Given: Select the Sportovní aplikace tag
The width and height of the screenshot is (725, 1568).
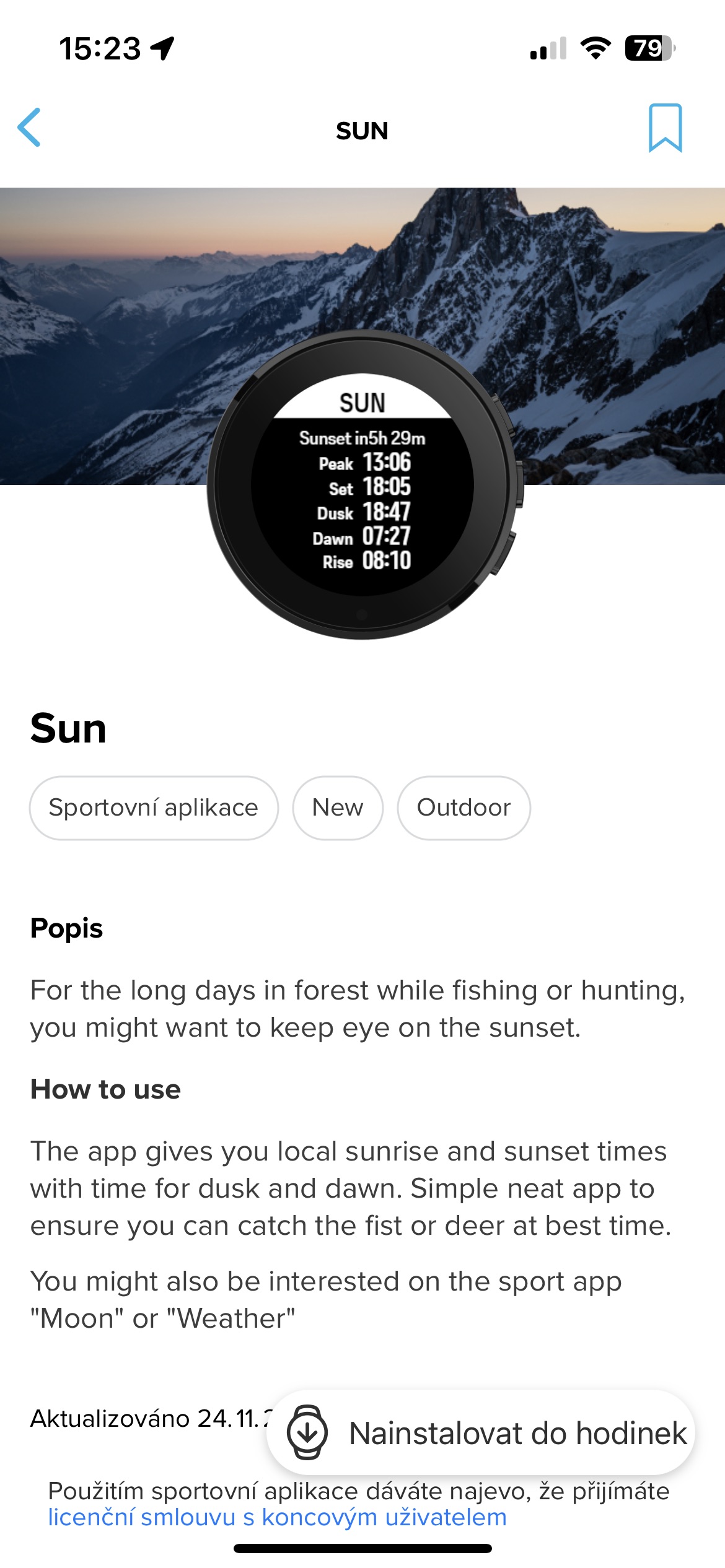Looking at the screenshot, I should (x=154, y=808).
